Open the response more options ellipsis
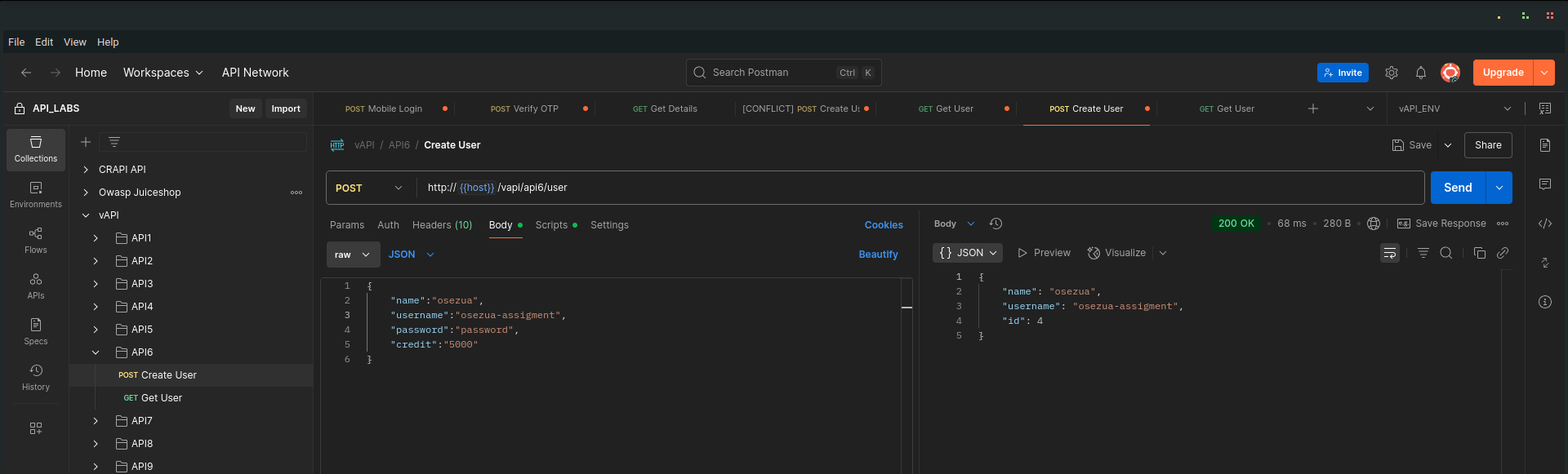This screenshot has height=474, width=1568. point(1503,224)
